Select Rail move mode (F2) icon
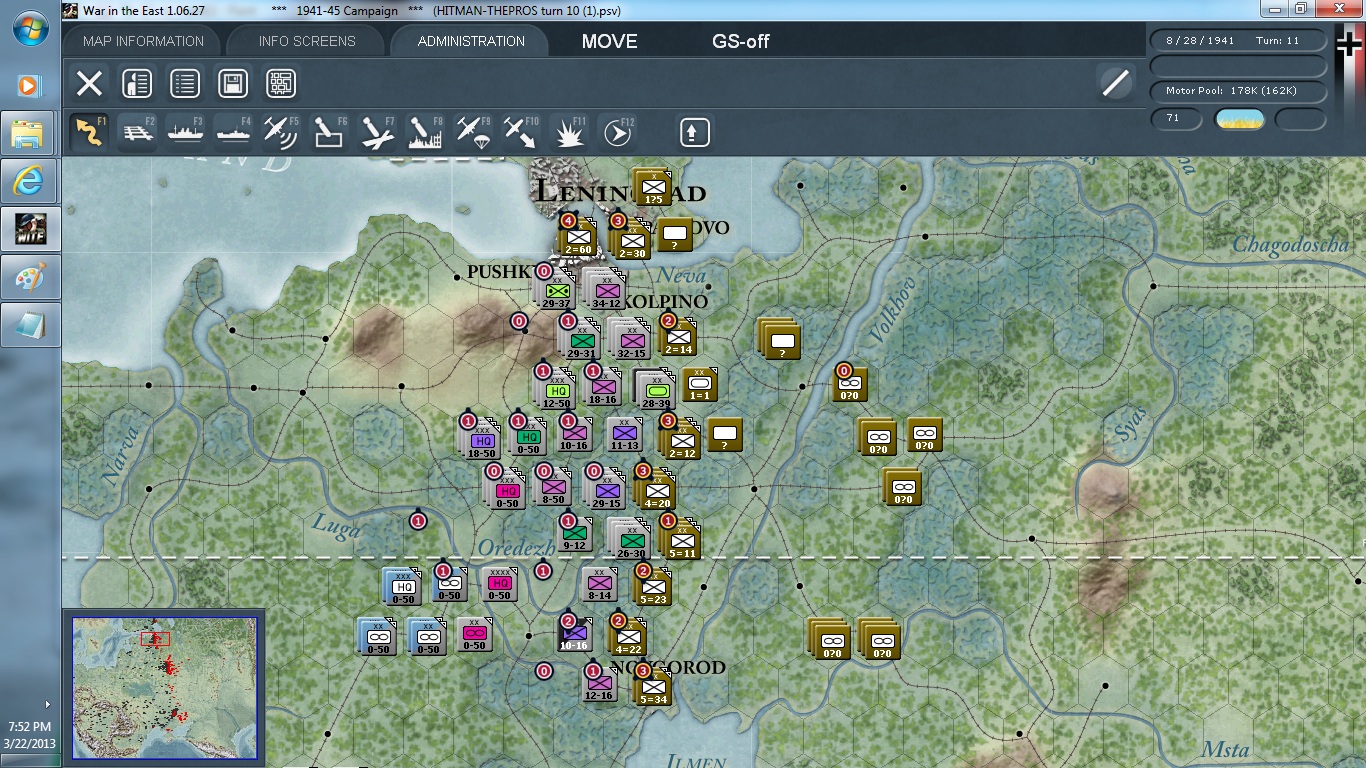This screenshot has width=1366, height=768. click(x=137, y=132)
